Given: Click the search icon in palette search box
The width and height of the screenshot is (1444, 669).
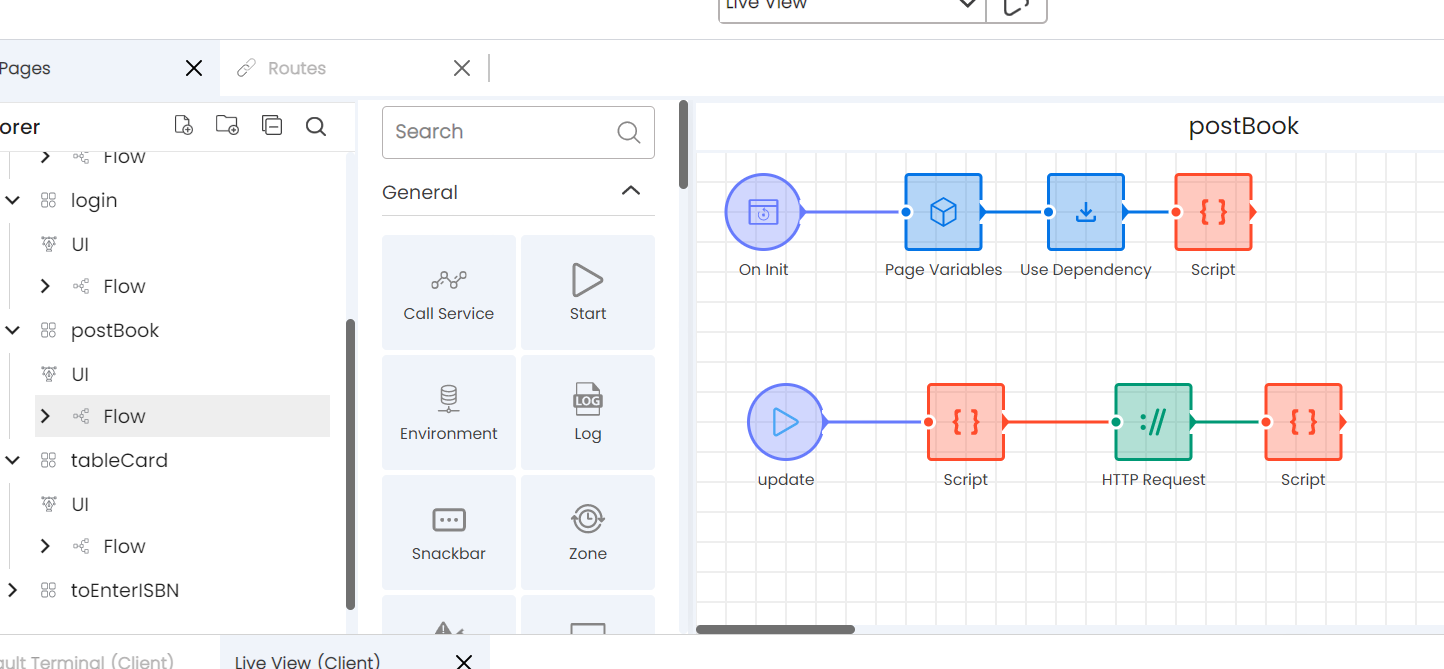Looking at the screenshot, I should click(628, 132).
